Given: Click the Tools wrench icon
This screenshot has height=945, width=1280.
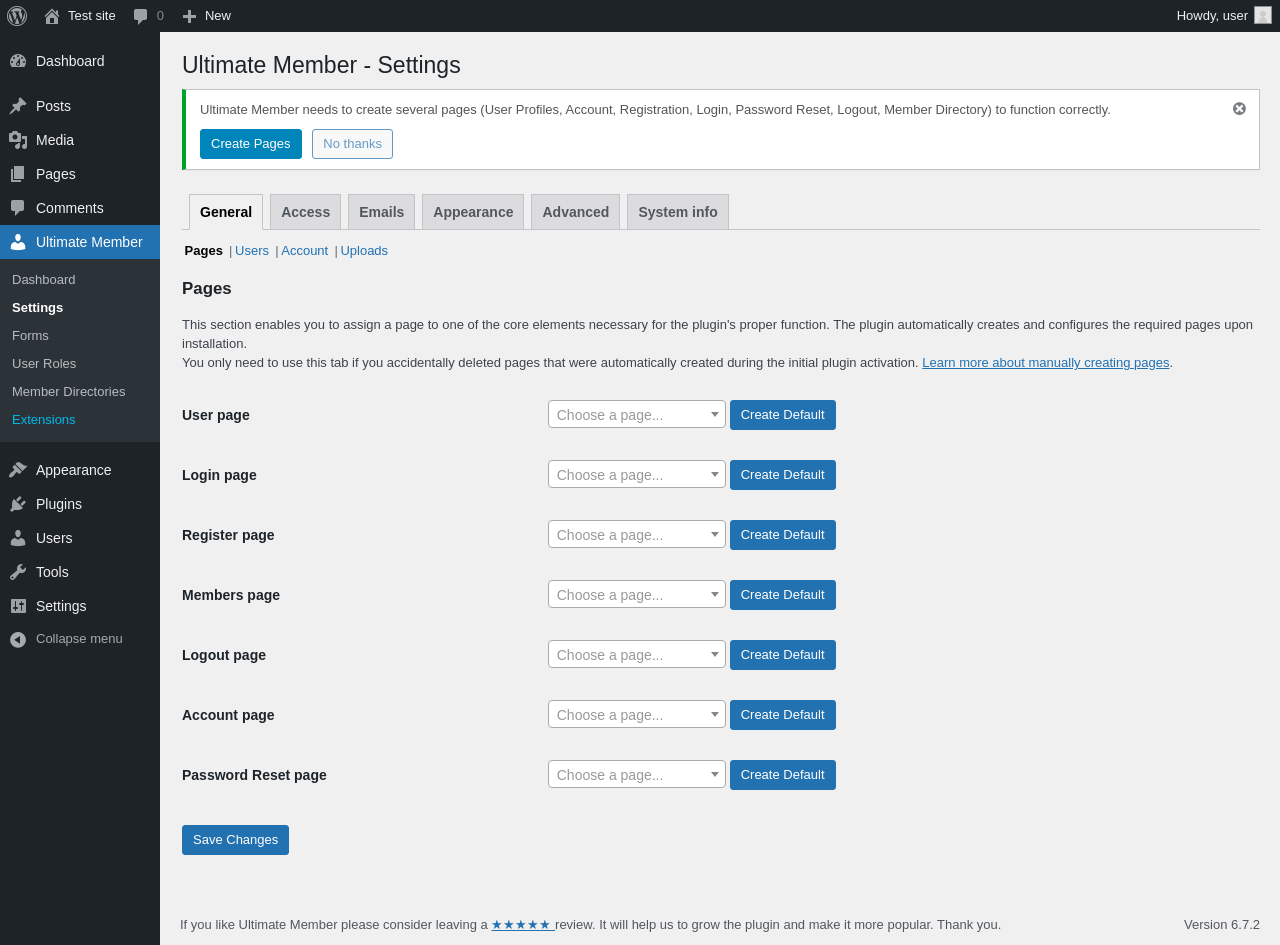Looking at the screenshot, I should (x=18, y=572).
